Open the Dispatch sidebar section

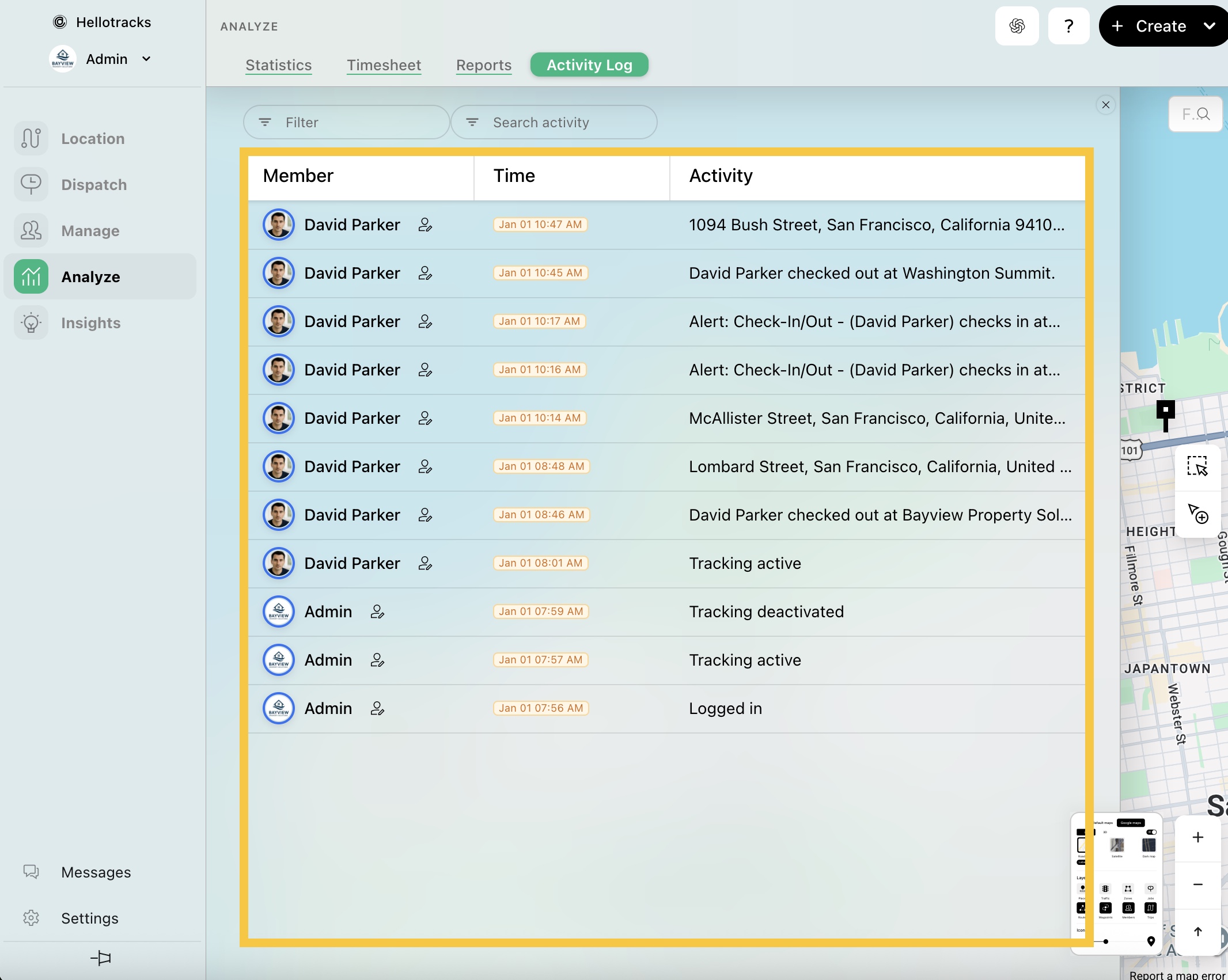pos(93,185)
